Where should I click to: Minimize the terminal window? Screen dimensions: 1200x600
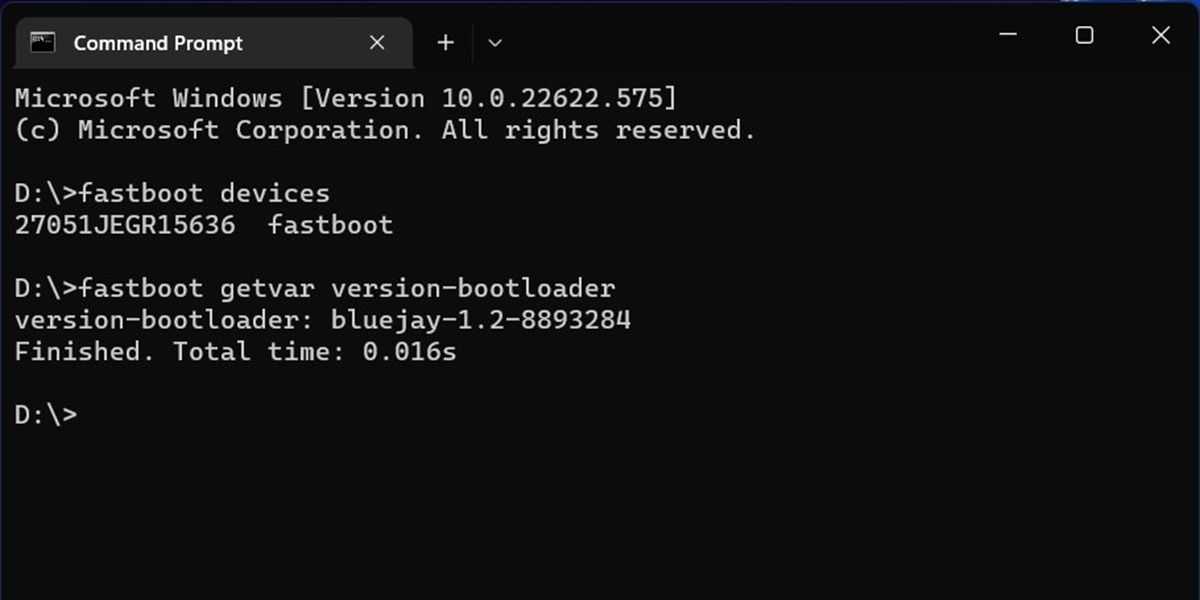click(1008, 36)
